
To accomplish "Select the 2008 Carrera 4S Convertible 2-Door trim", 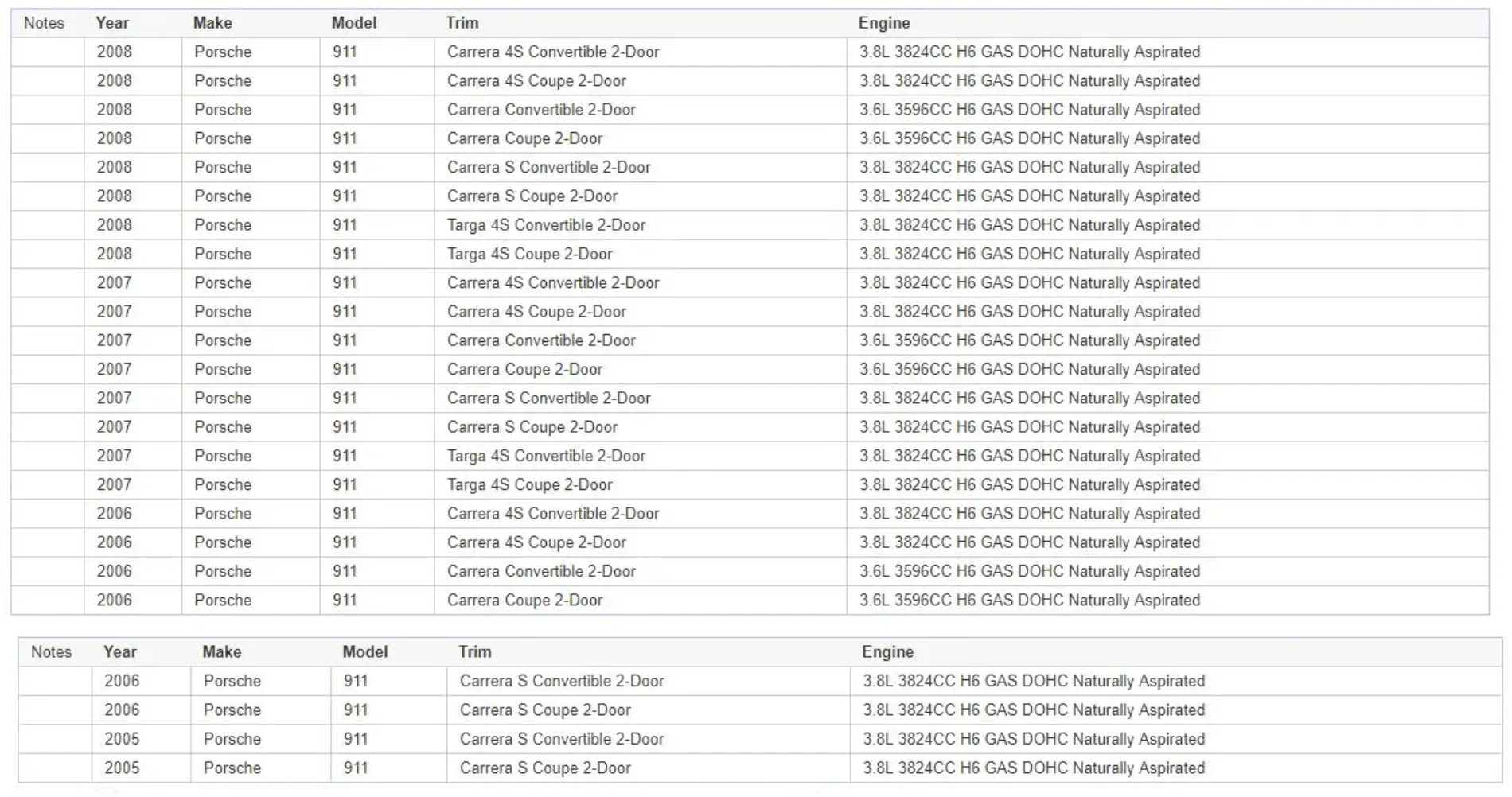I will pos(553,52).
